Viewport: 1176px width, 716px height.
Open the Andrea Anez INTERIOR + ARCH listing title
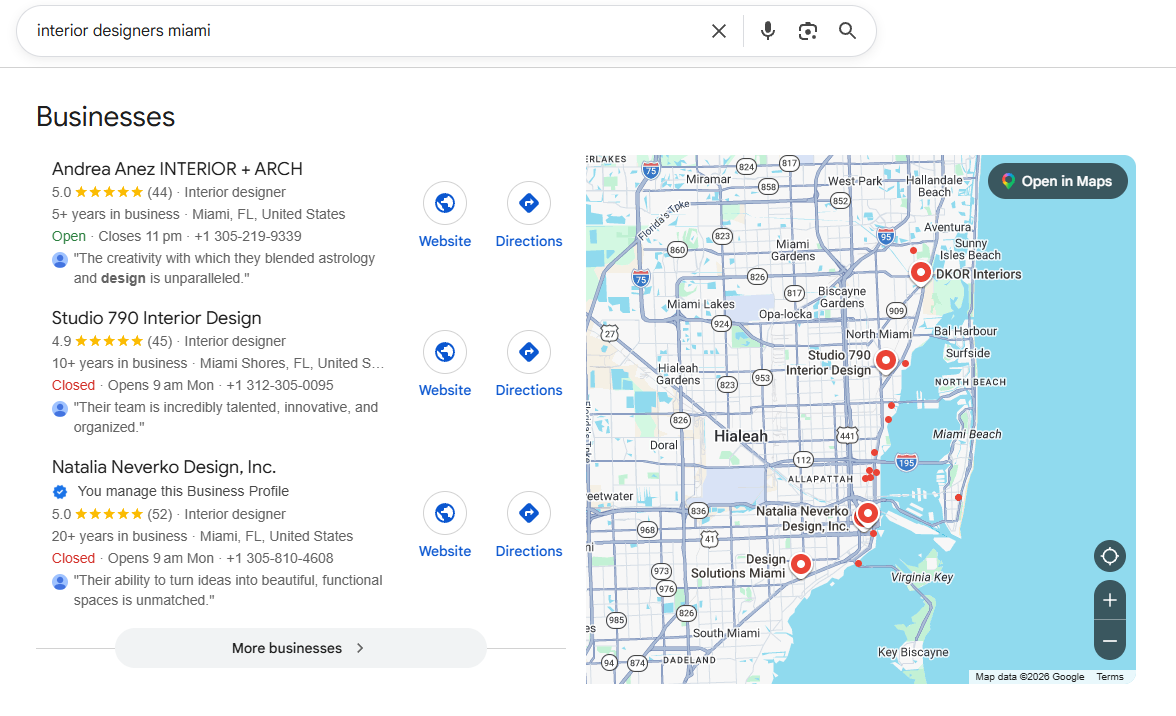[x=177, y=169]
